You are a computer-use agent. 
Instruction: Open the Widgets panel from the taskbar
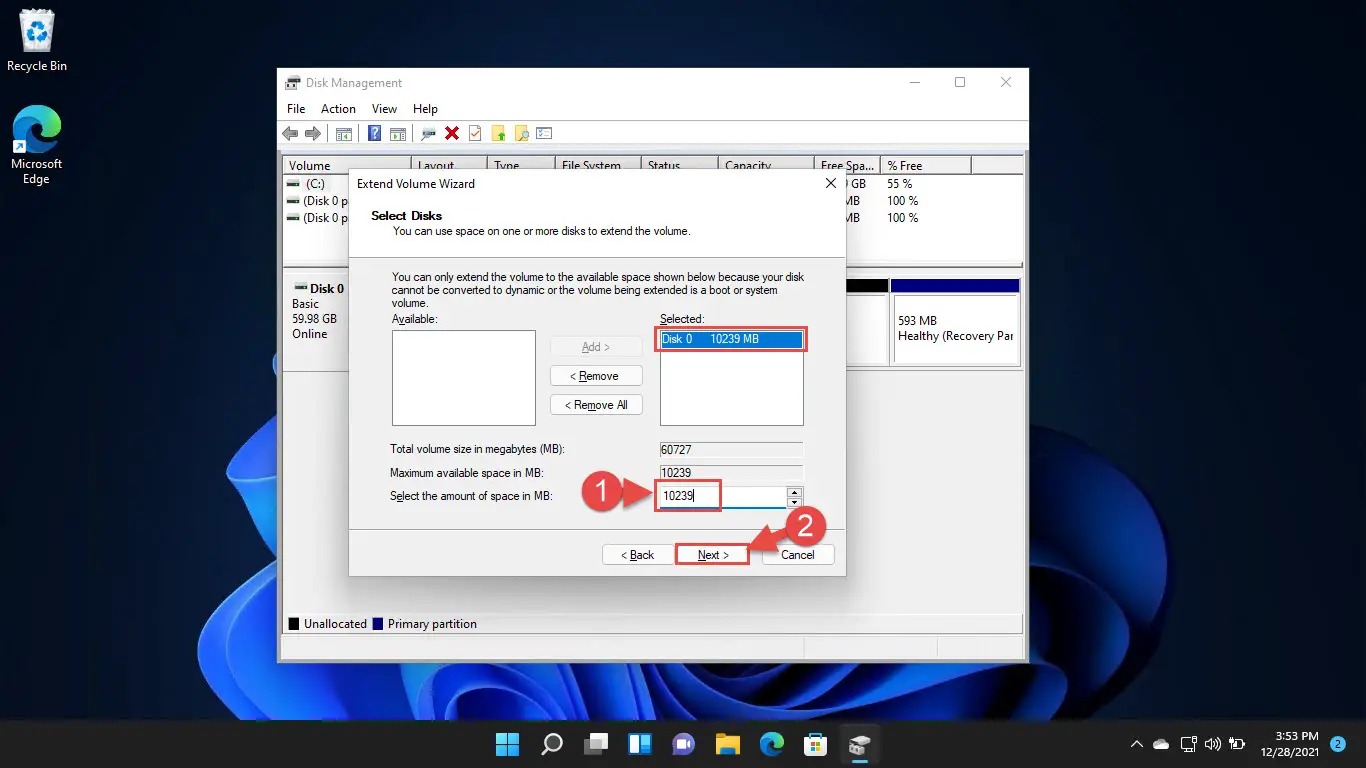coord(640,744)
